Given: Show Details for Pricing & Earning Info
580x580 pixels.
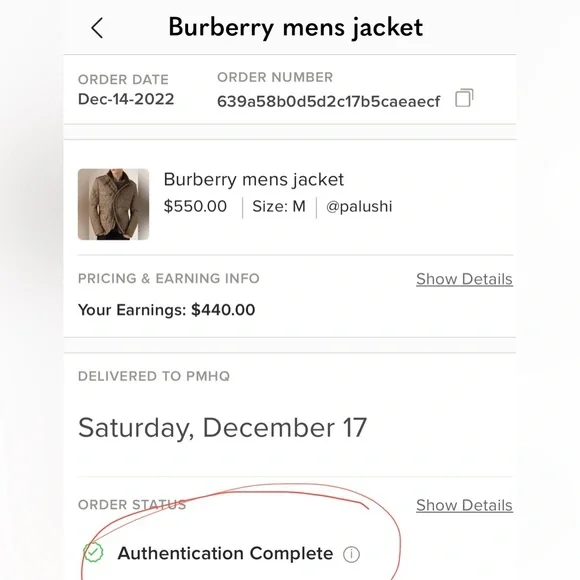Looking at the screenshot, I should point(464,279).
